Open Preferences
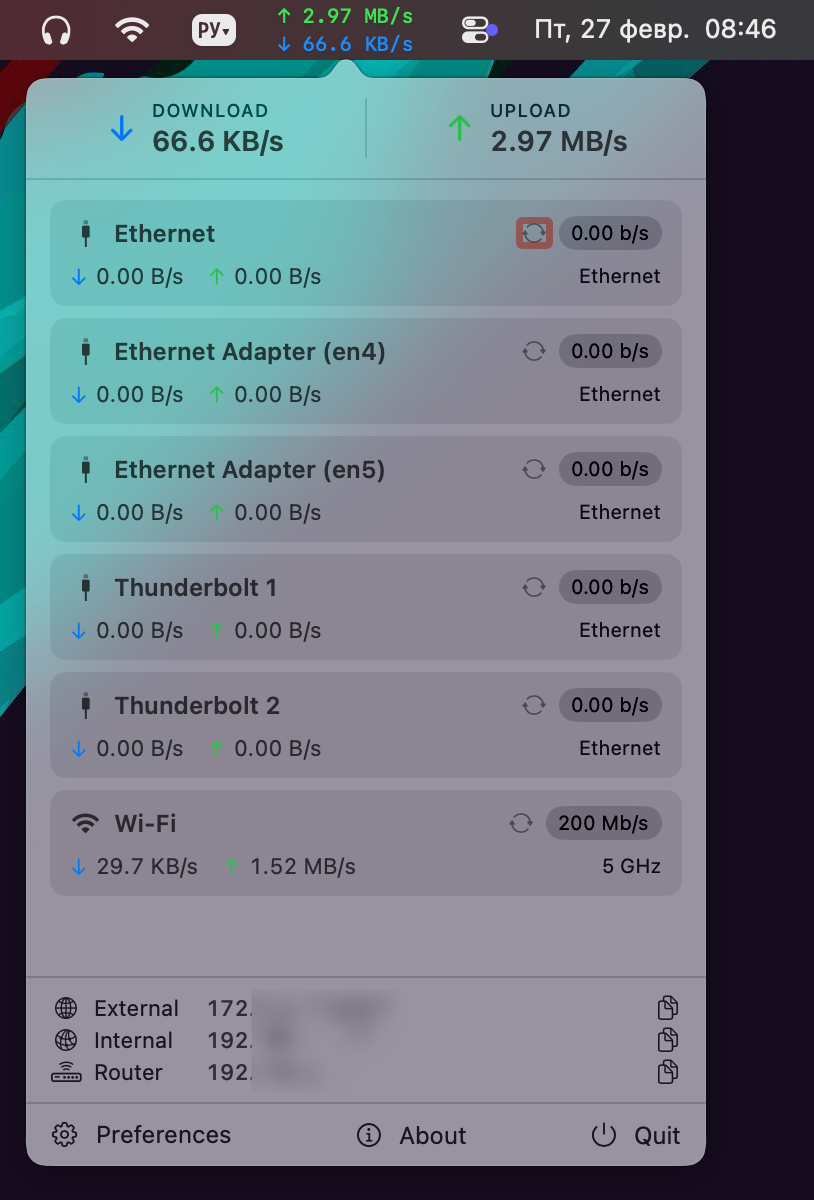 click(142, 1135)
